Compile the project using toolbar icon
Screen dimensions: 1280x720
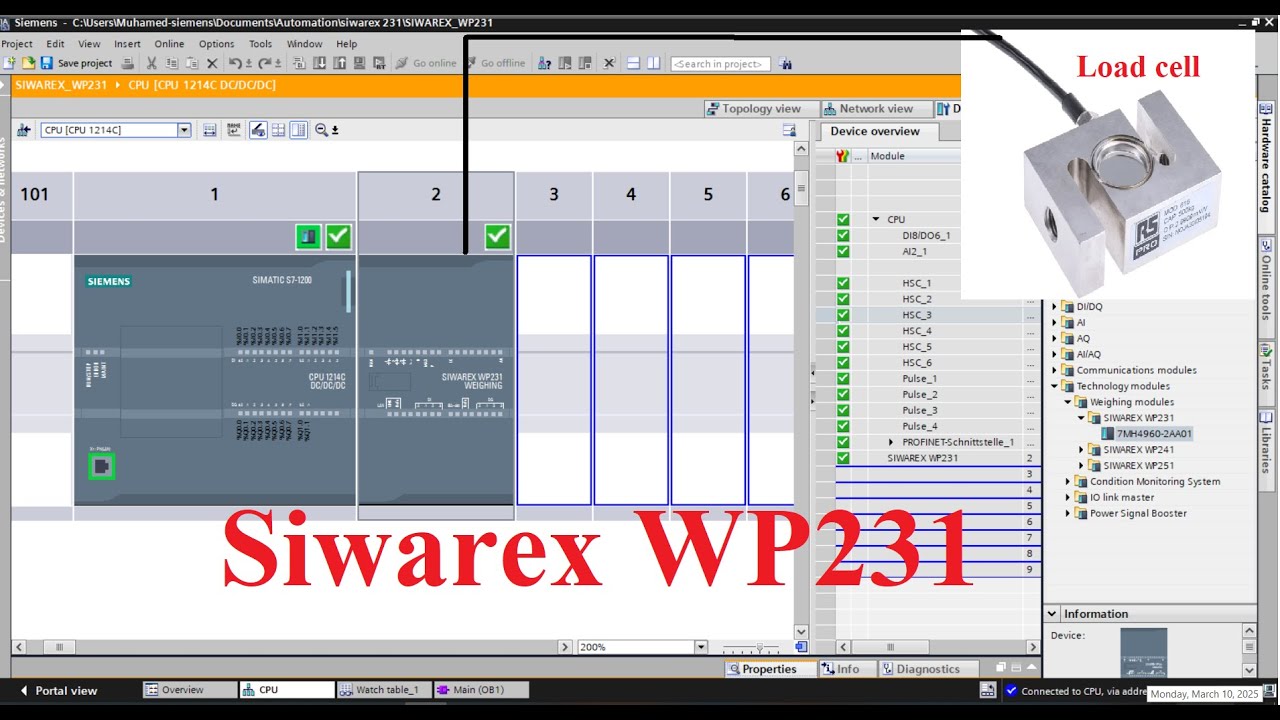pyautogui.click(x=299, y=63)
